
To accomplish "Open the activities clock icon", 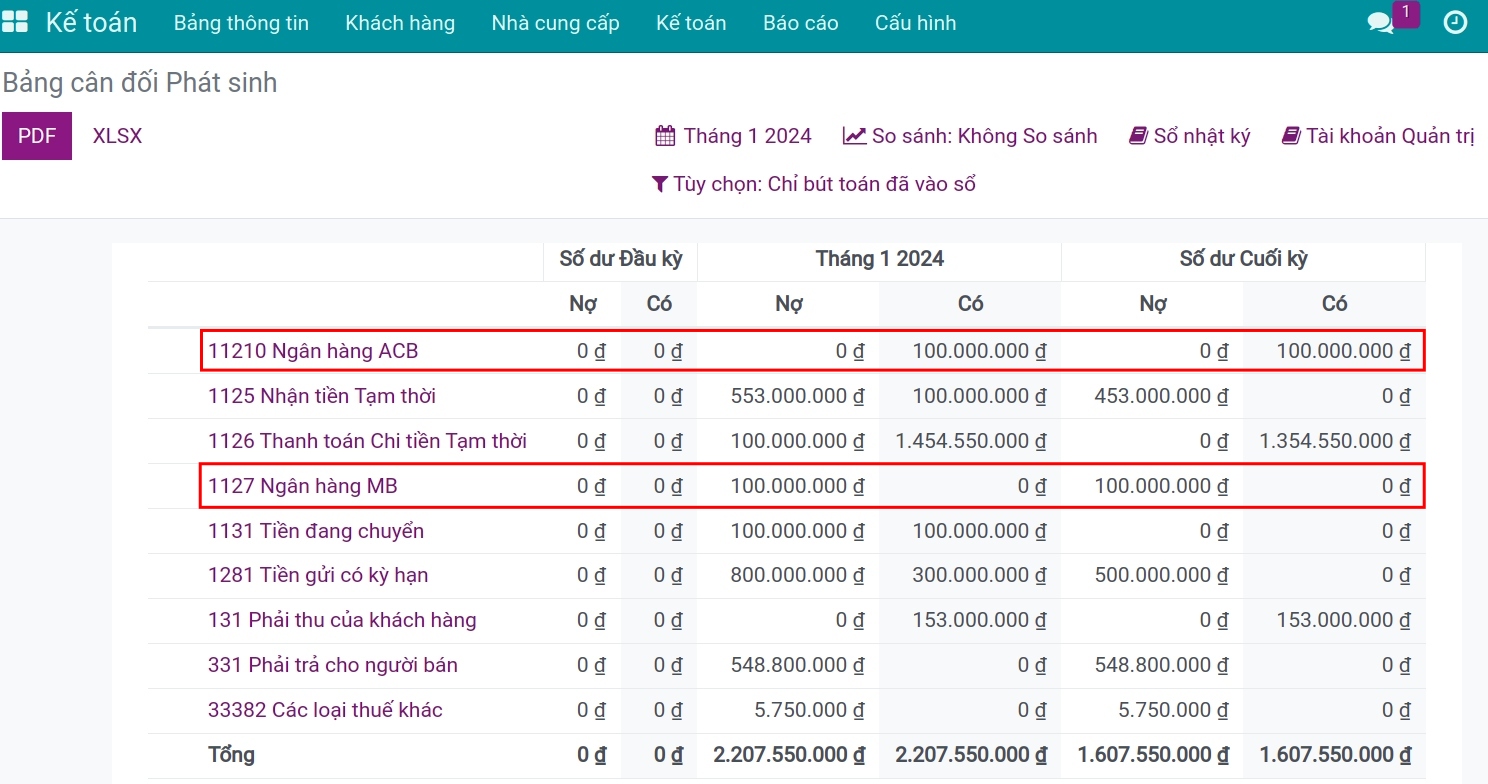I will [x=1456, y=22].
